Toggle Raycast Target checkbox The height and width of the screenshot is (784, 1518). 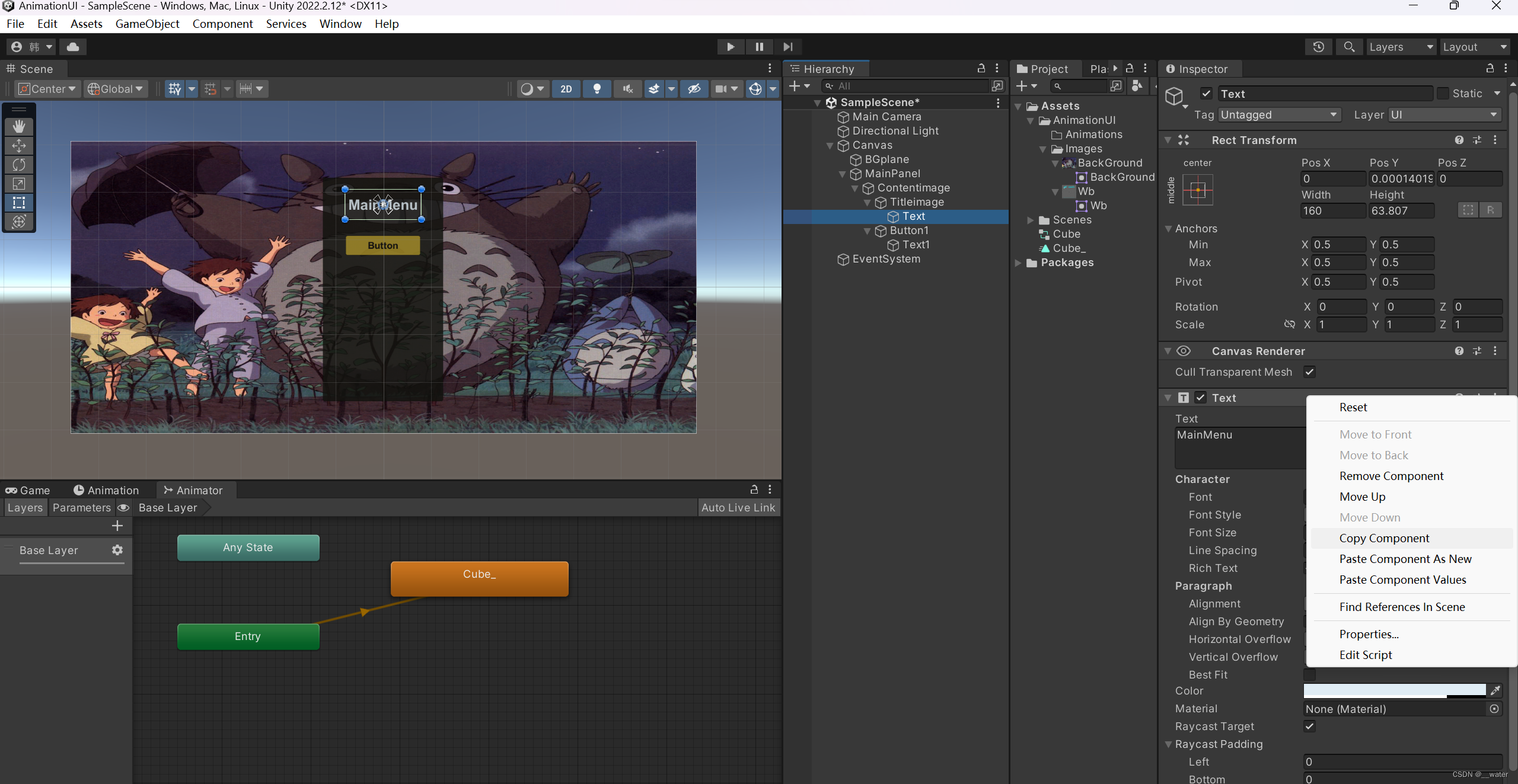(1309, 727)
